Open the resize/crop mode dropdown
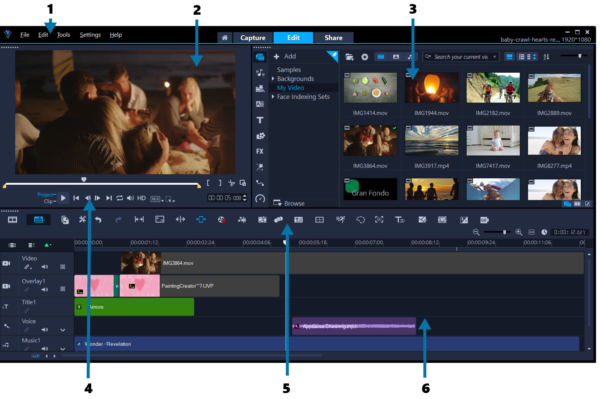The image size is (600, 399). [170, 199]
